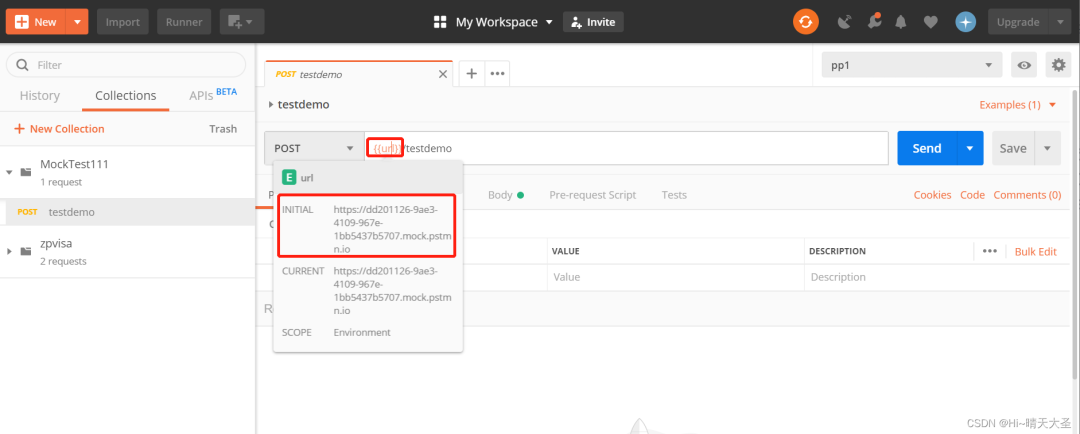Open the Code link

coord(973,195)
